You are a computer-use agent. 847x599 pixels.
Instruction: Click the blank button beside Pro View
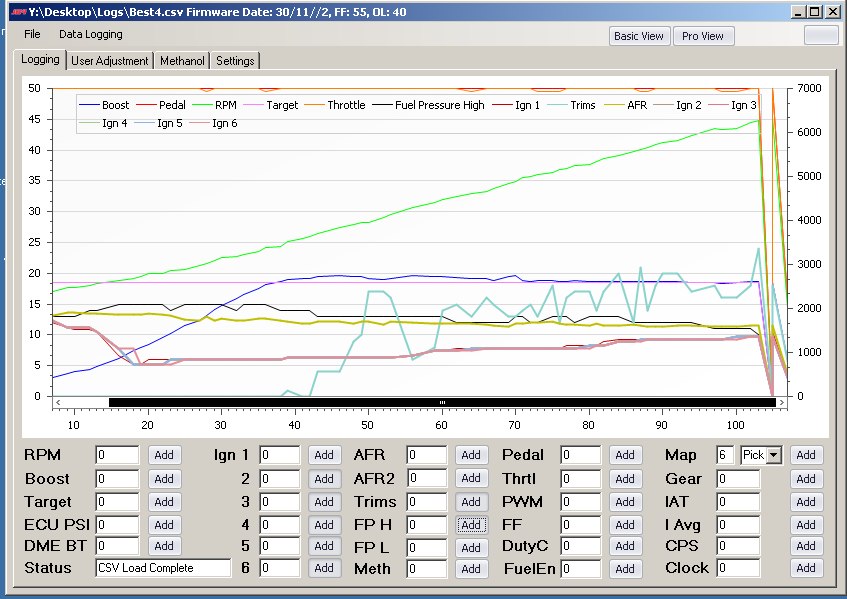tap(821, 35)
